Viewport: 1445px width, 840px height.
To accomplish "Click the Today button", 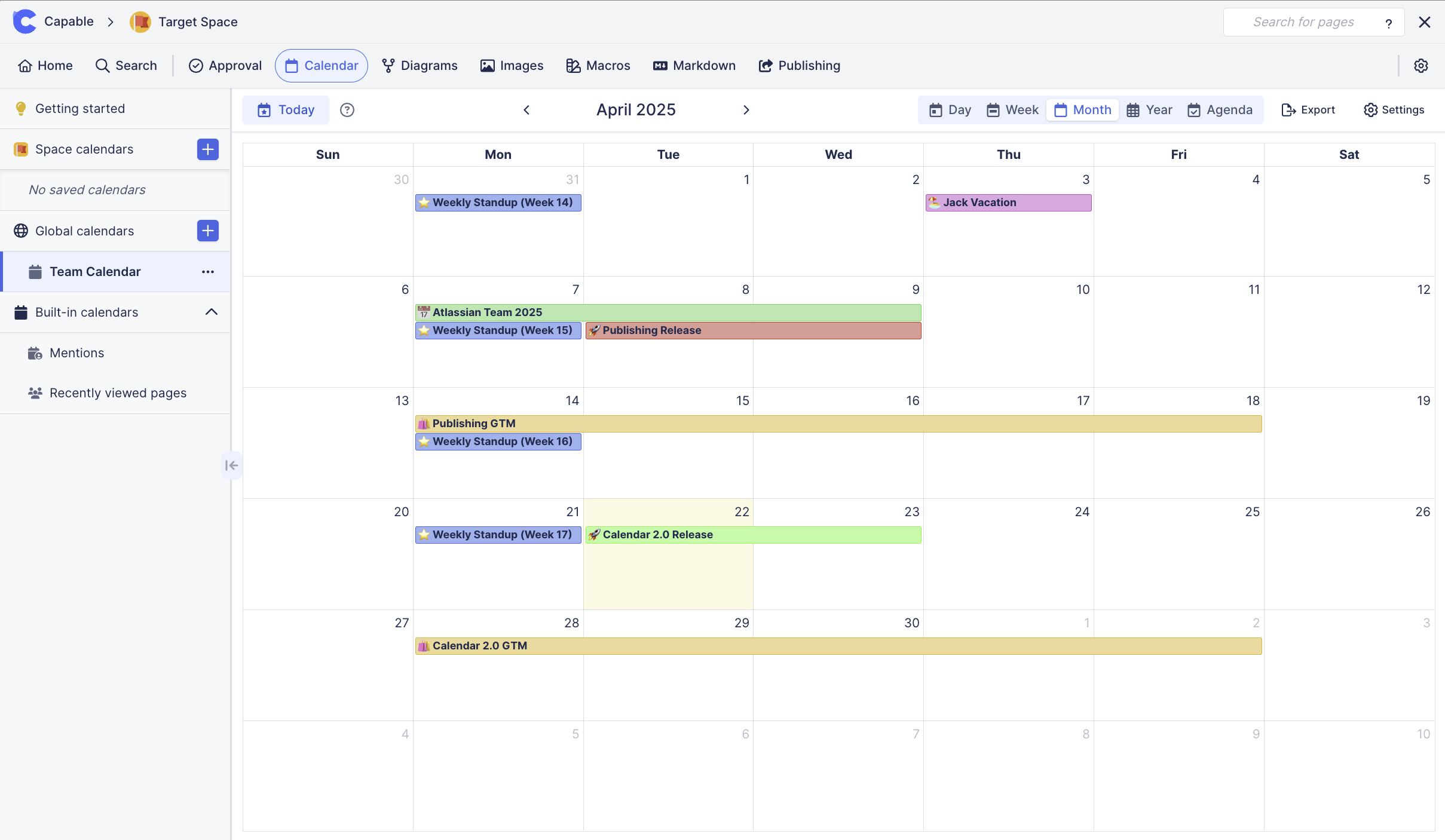I will point(286,110).
